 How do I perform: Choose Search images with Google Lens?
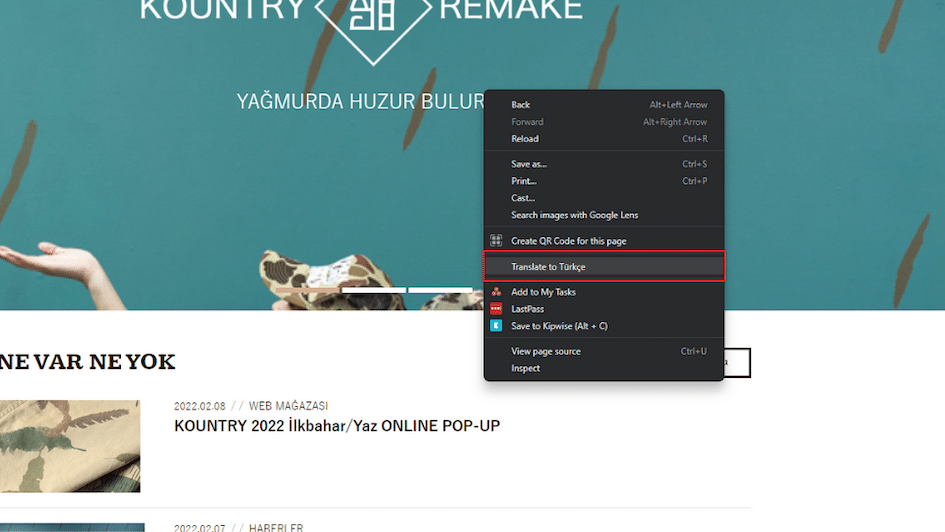(x=604, y=215)
